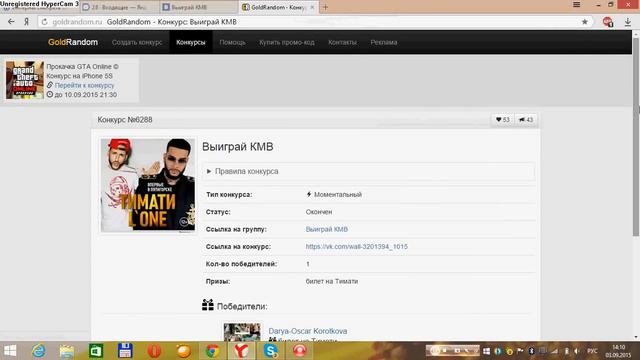640x360 pixels.
Task: Open browser downloads with the arrow icon
Action: click(628, 22)
